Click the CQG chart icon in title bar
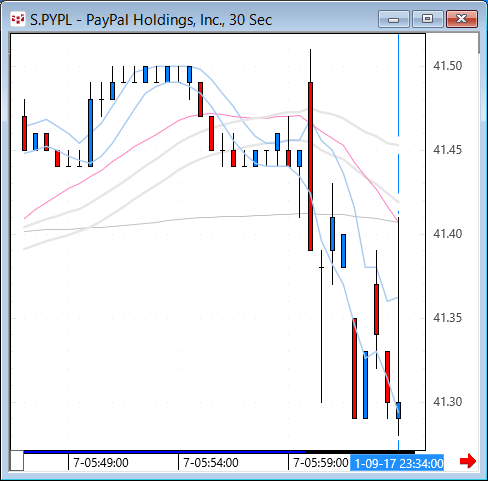Screen dimensions: 488x481 pyautogui.click(x=18, y=19)
